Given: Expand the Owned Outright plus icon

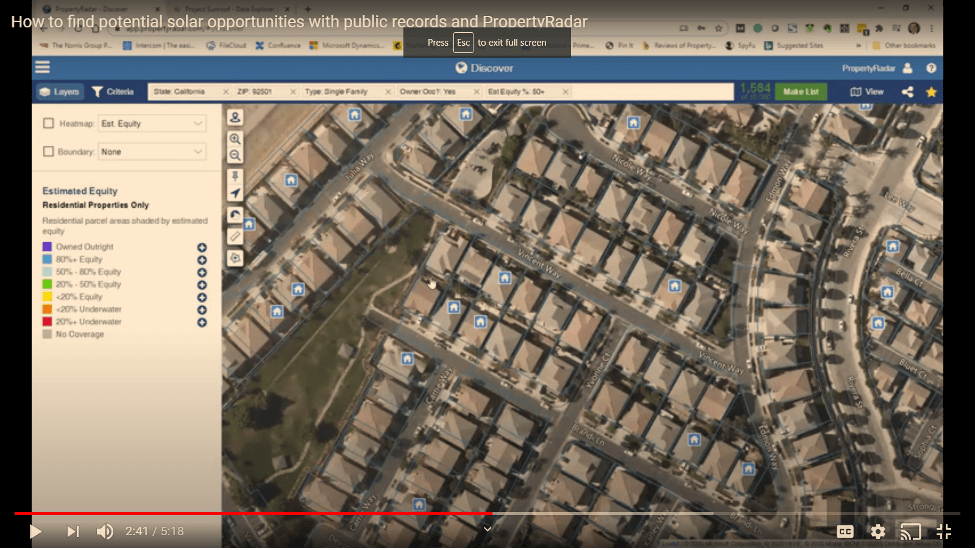Looking at the screenshot, I should click(x=202, y=247).
